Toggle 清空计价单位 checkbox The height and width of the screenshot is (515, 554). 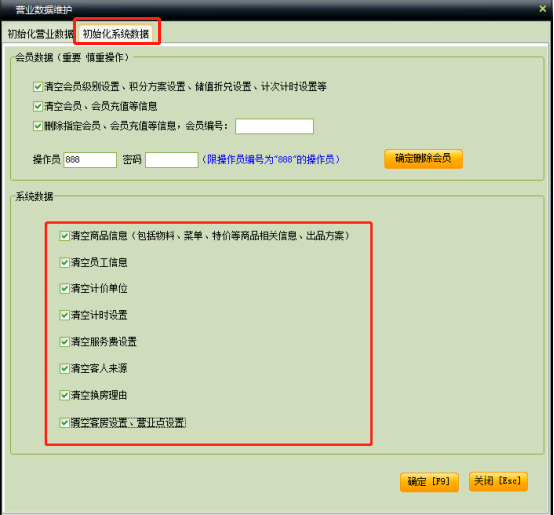coord(64,289)
